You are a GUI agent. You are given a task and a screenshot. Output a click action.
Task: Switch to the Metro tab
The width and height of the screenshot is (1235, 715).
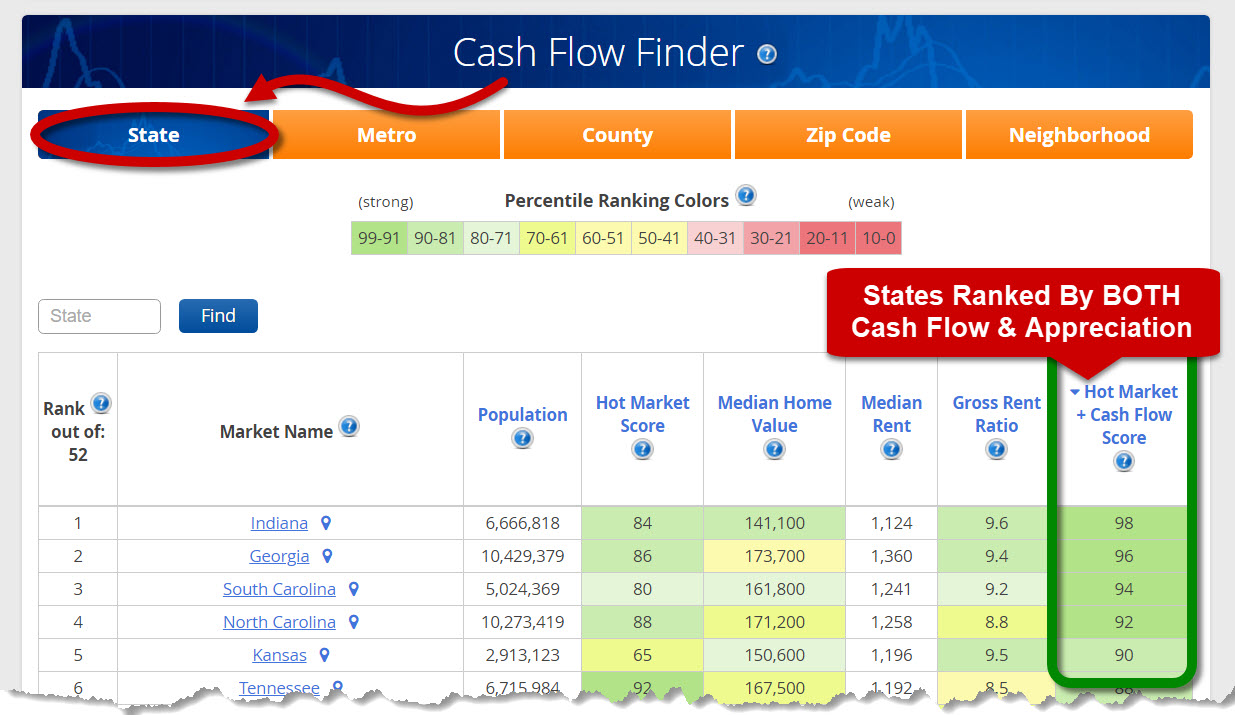386,135
